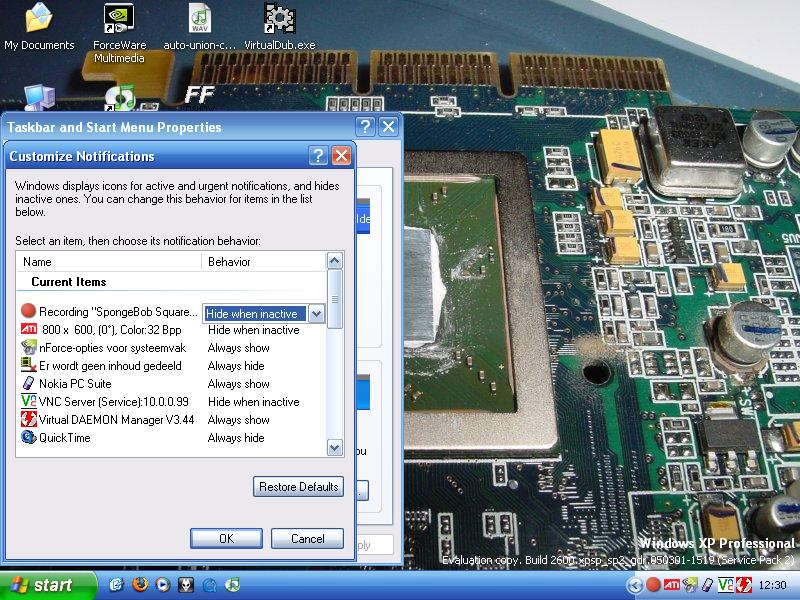Click help button of Taskbar and Start Menu Properties

click(x=365, y=127)
